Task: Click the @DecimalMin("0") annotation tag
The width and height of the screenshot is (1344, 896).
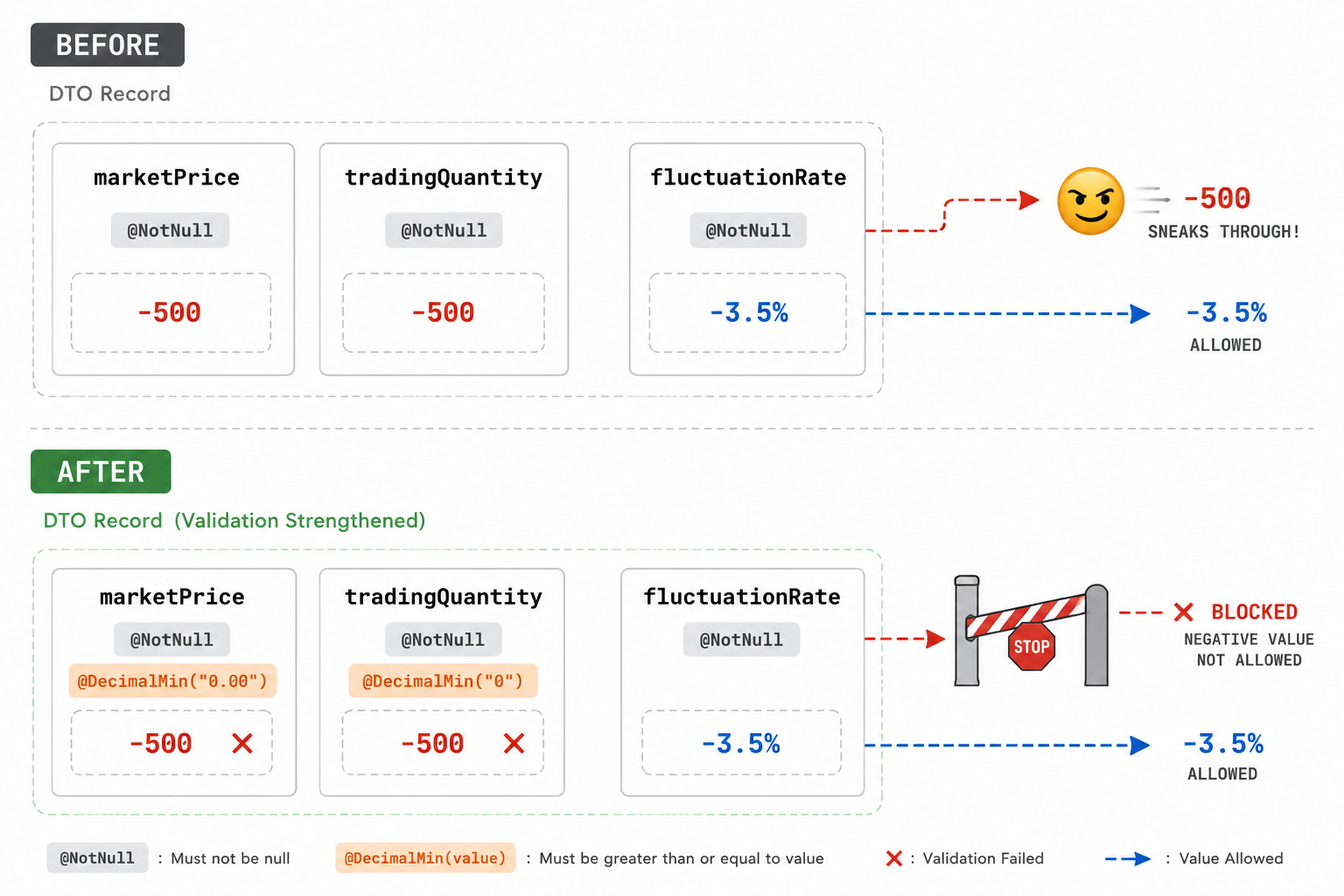Action: (443, 681)
